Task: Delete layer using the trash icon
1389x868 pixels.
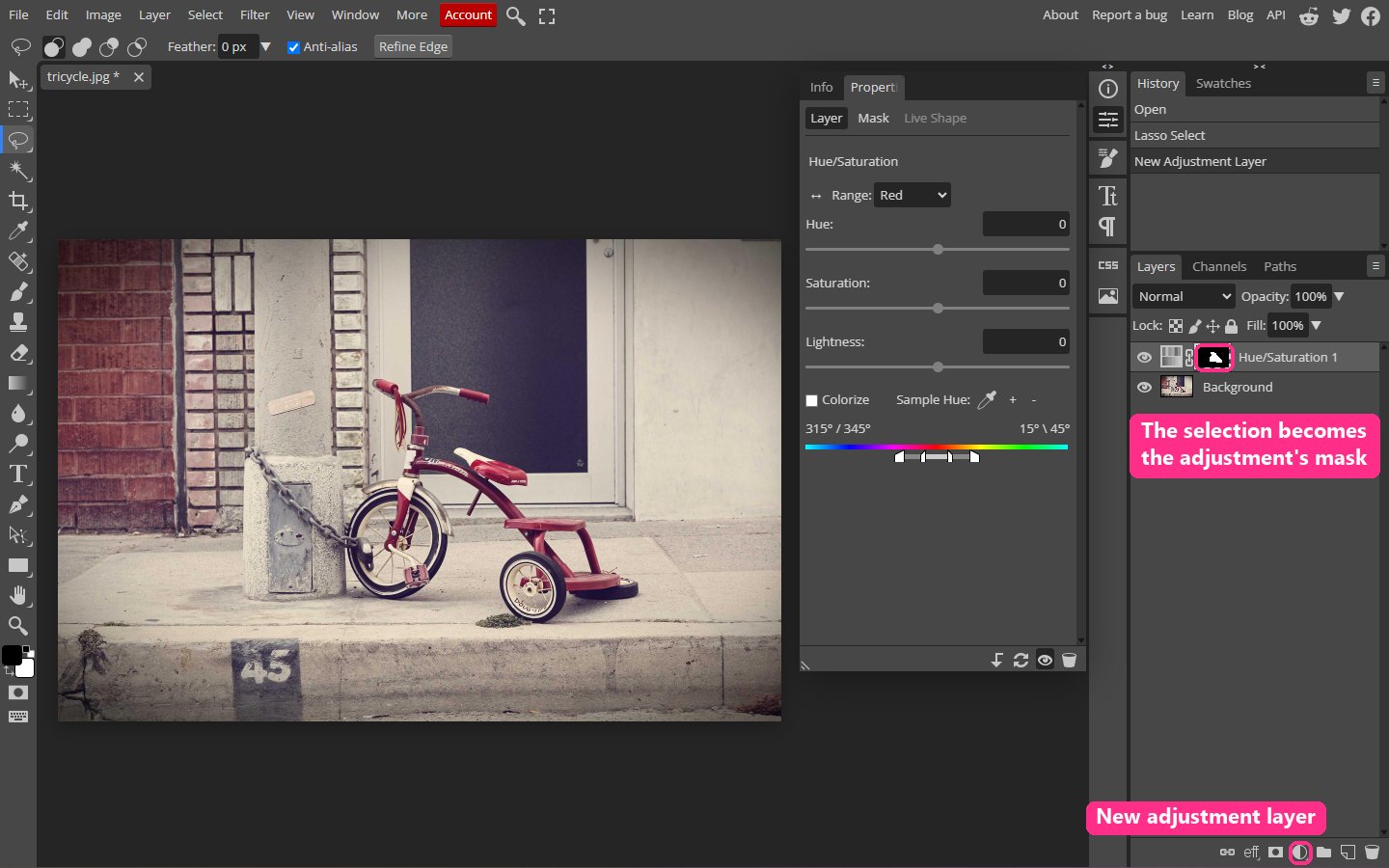Action: coord(1372,853)
